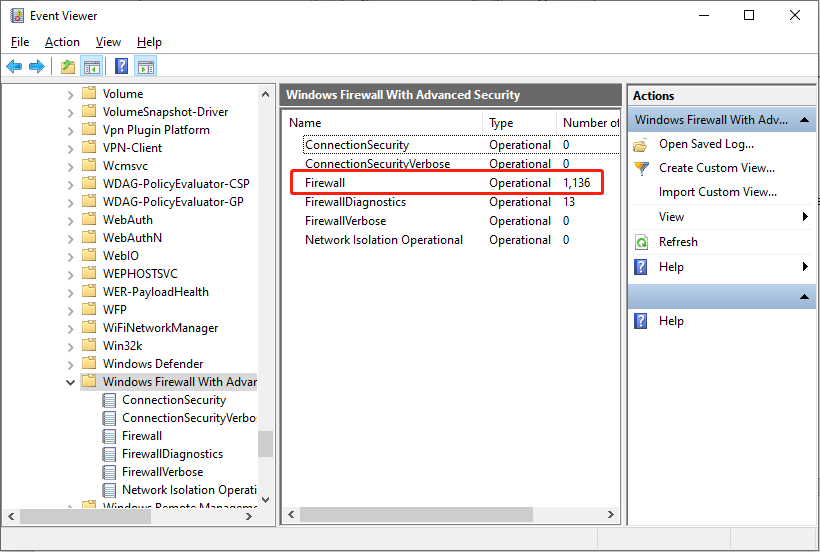Select ConnectionSecurityVerbose row in the list
The image size is (820, 552).
(x=452, y=164)
